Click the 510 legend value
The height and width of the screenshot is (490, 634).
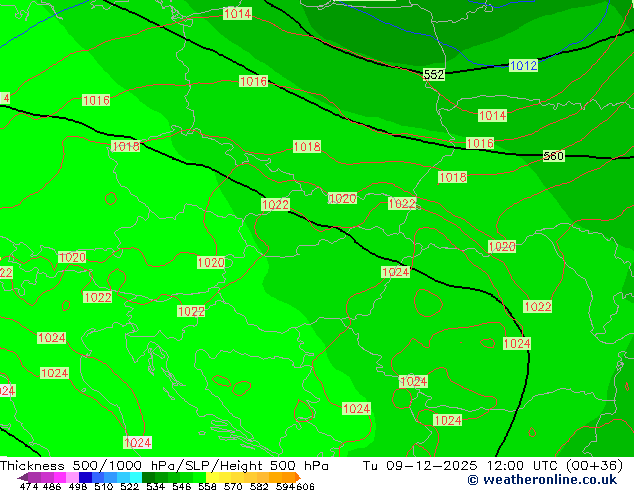click(104, 486)
